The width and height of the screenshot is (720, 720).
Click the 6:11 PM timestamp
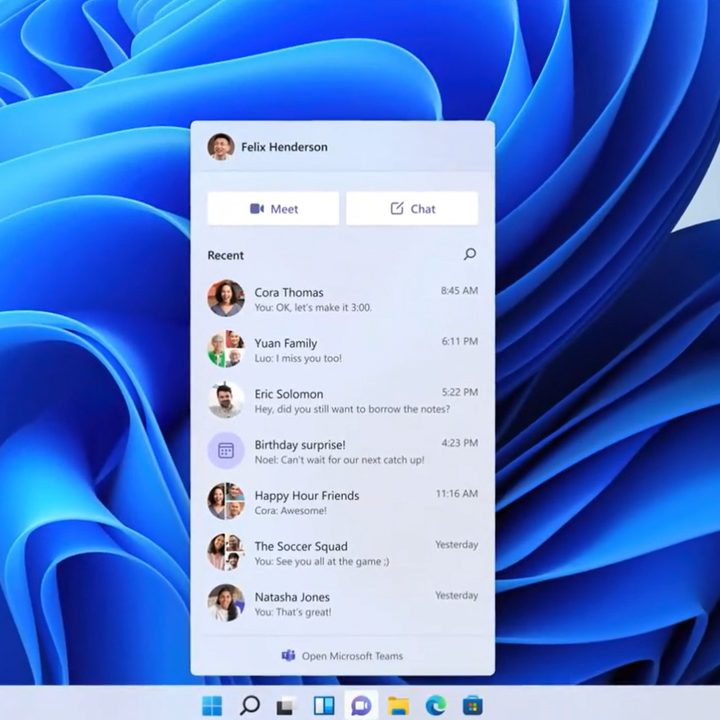(460, 341)
